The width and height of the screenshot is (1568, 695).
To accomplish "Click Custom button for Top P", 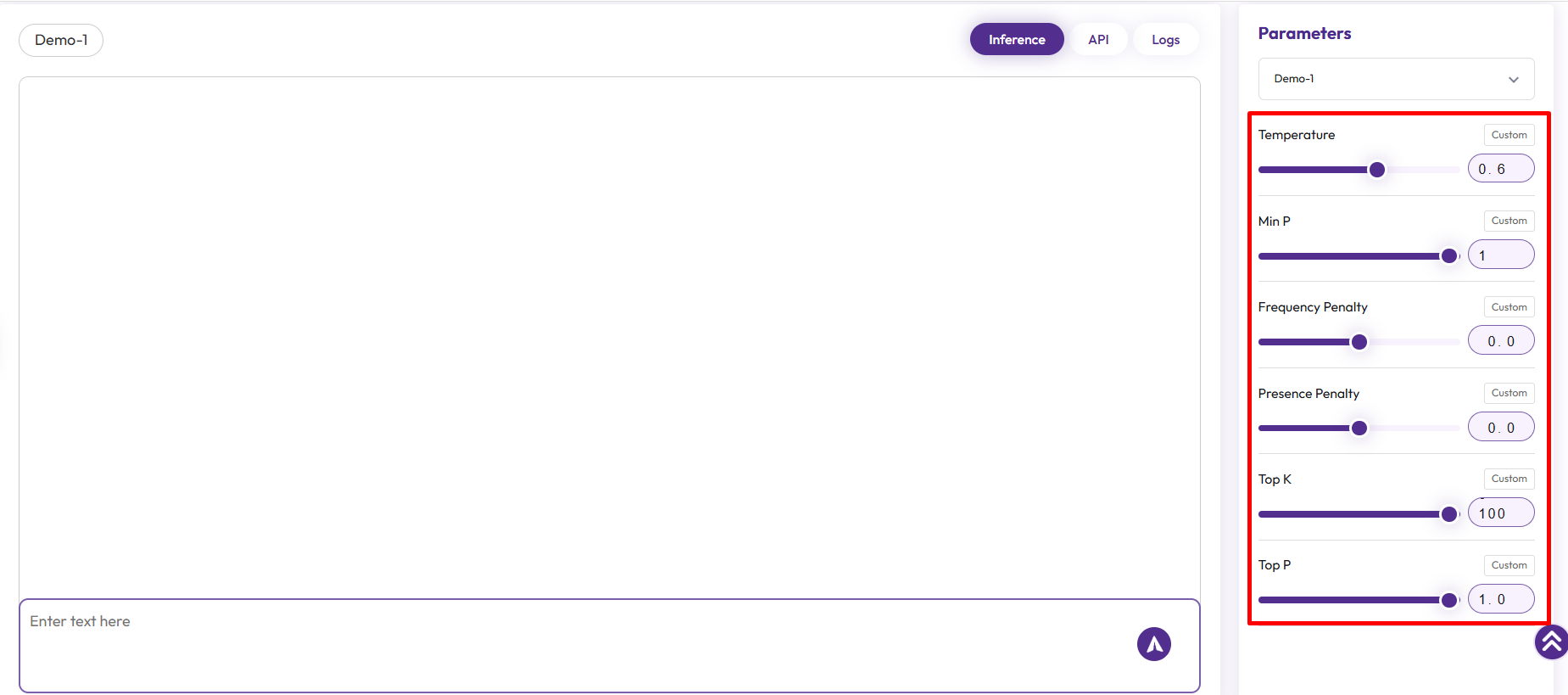I will coord(1509,565).
